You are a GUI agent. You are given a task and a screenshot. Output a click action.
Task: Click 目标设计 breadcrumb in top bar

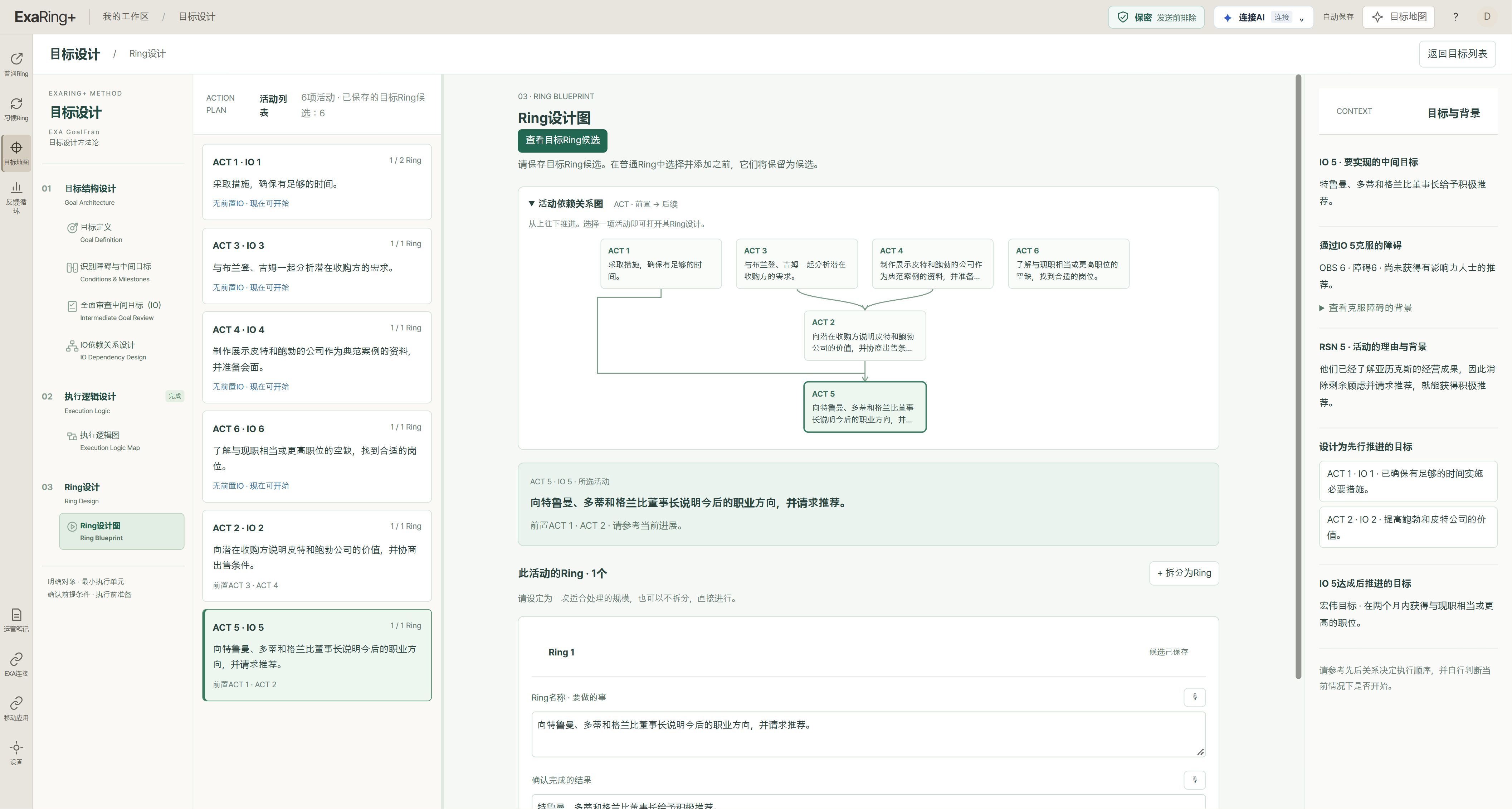pos(197,16)
